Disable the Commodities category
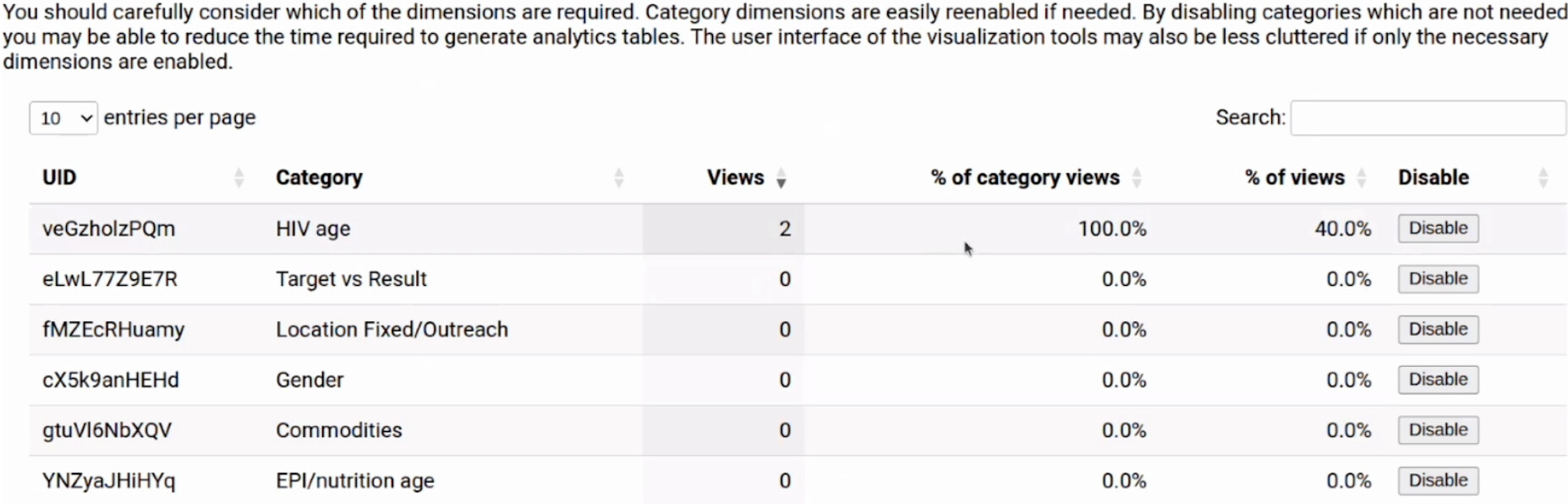The image size is (1568, 504). click(x=1437, y=430)
